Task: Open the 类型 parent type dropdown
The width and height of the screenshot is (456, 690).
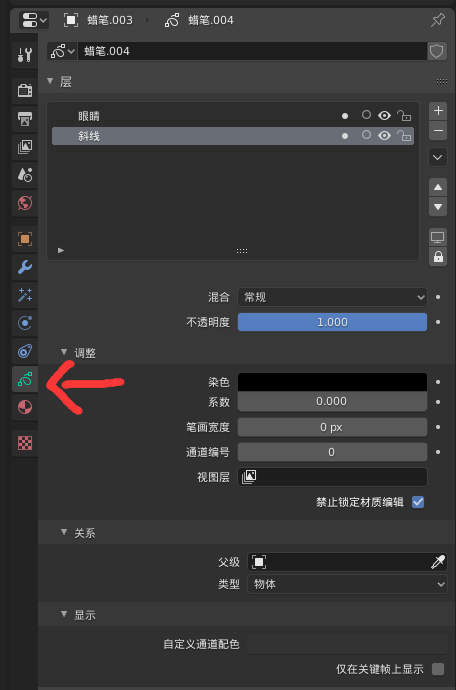Action: (347, 584)
